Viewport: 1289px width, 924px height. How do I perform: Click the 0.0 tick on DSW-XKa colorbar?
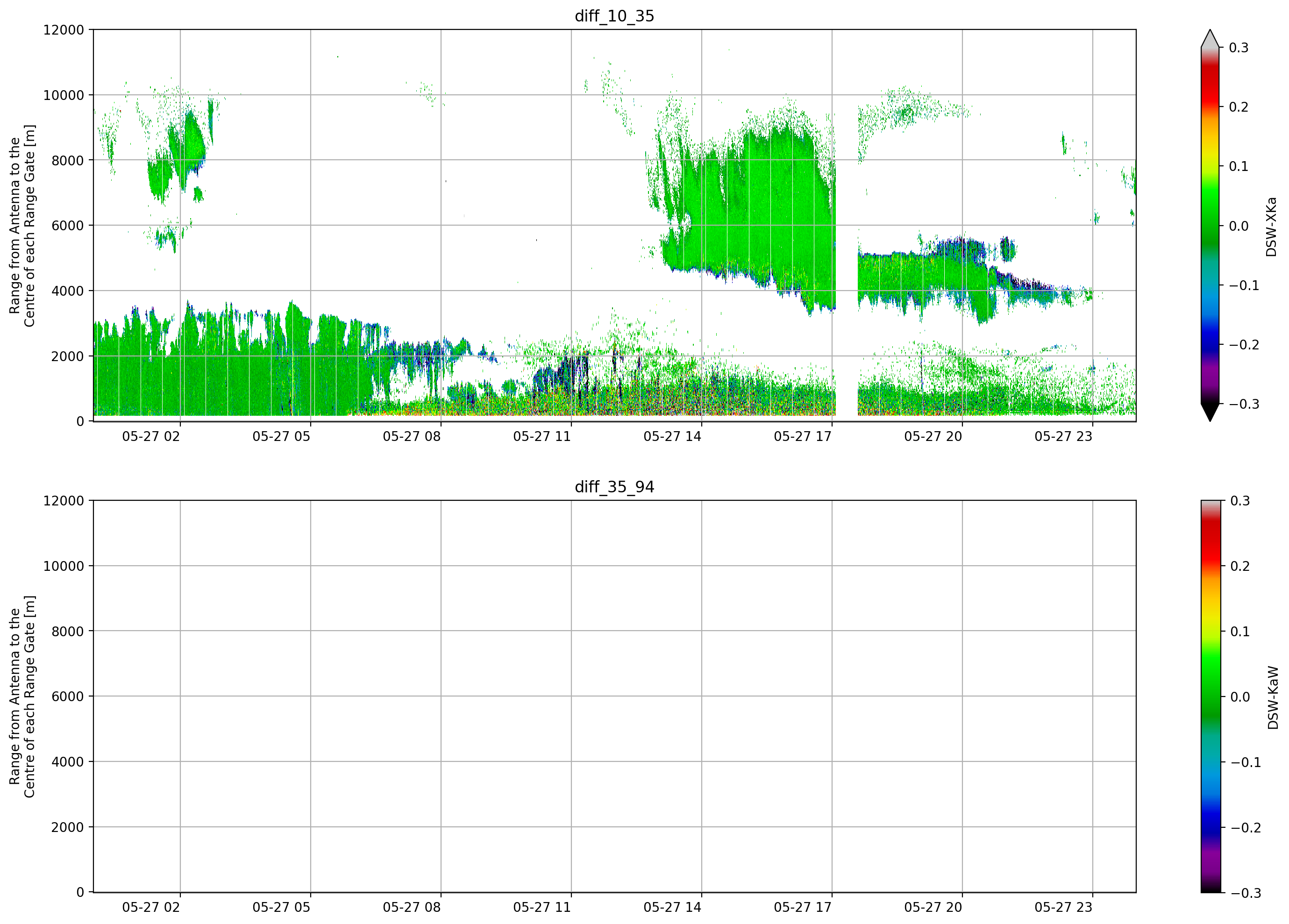pos(1239,226)
